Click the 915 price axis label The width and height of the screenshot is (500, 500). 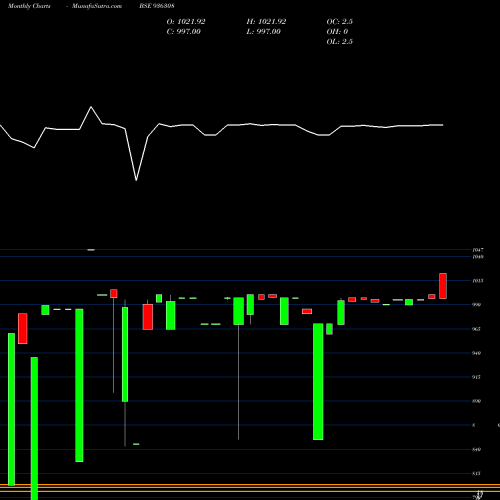coord(476,377)
